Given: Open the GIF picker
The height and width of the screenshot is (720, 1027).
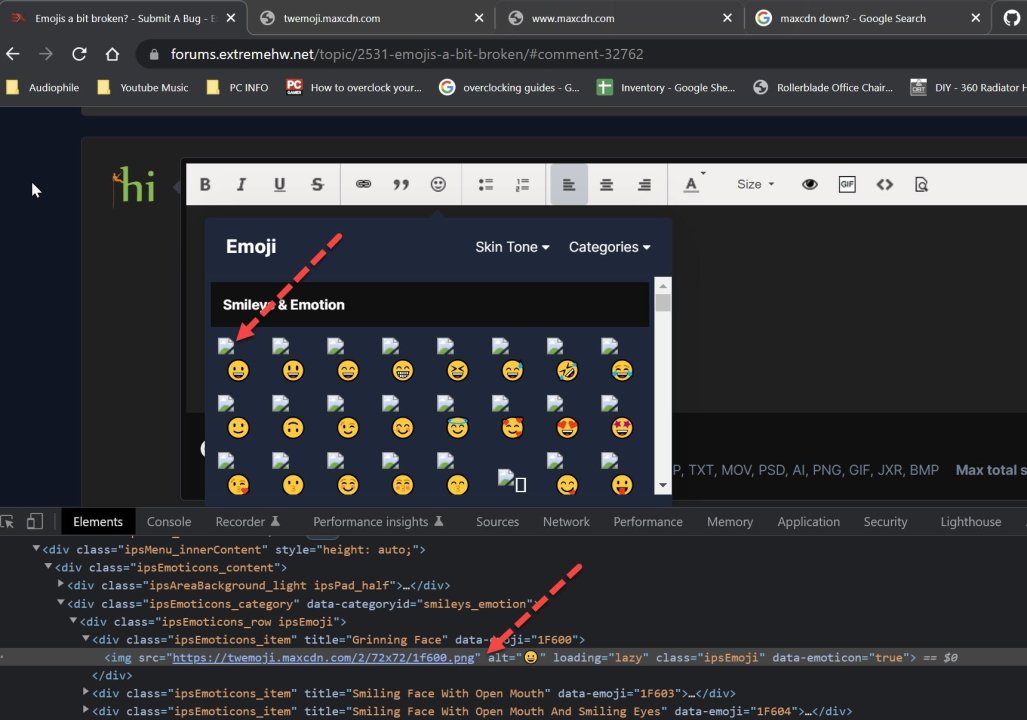Looking at the screenshot, I should [x=847, y=185].
